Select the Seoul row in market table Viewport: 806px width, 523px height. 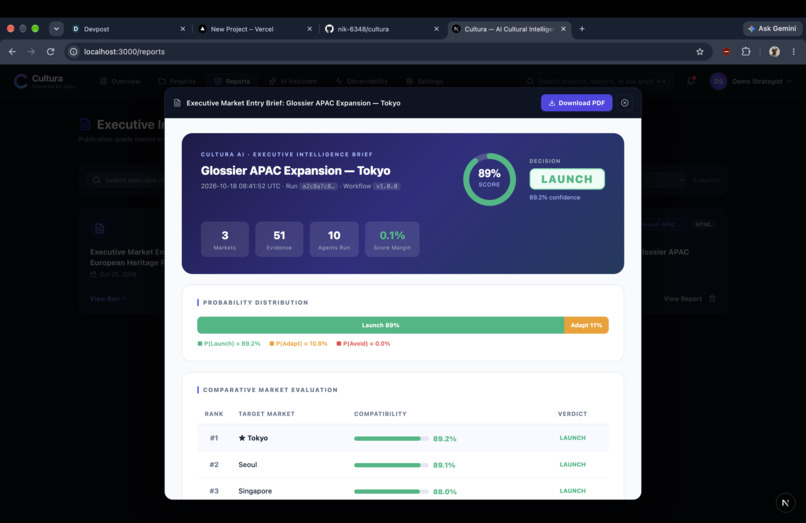click(403, 464)
